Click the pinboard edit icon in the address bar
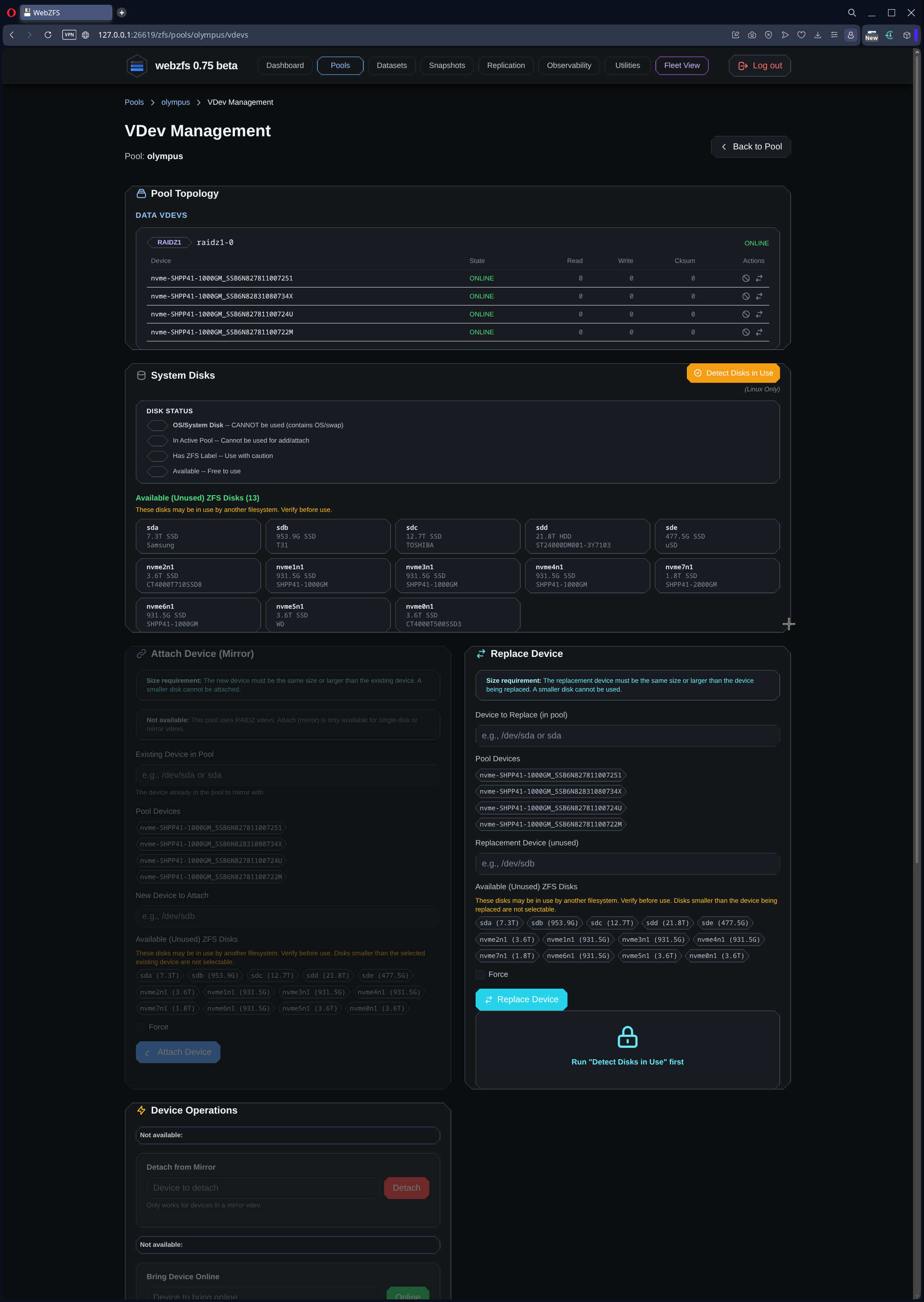924x1302 pixels. tap(735, 35)
